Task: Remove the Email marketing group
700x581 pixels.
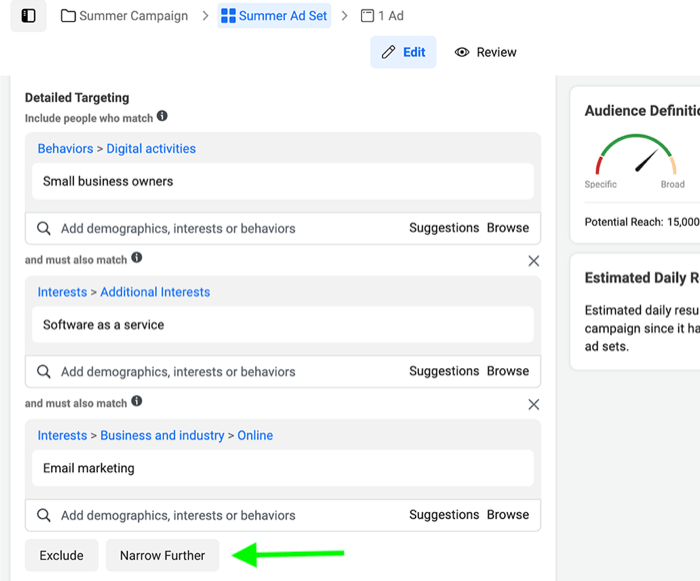Action: click(x=533, y=405)
